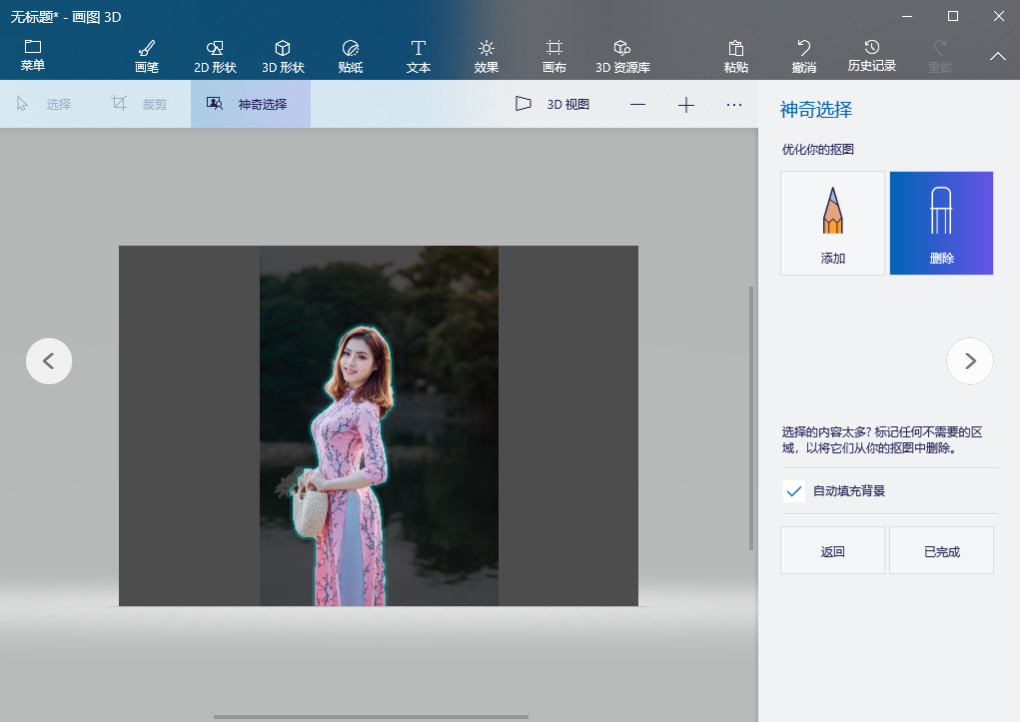Click the 已完成 done button

(941, 551)
